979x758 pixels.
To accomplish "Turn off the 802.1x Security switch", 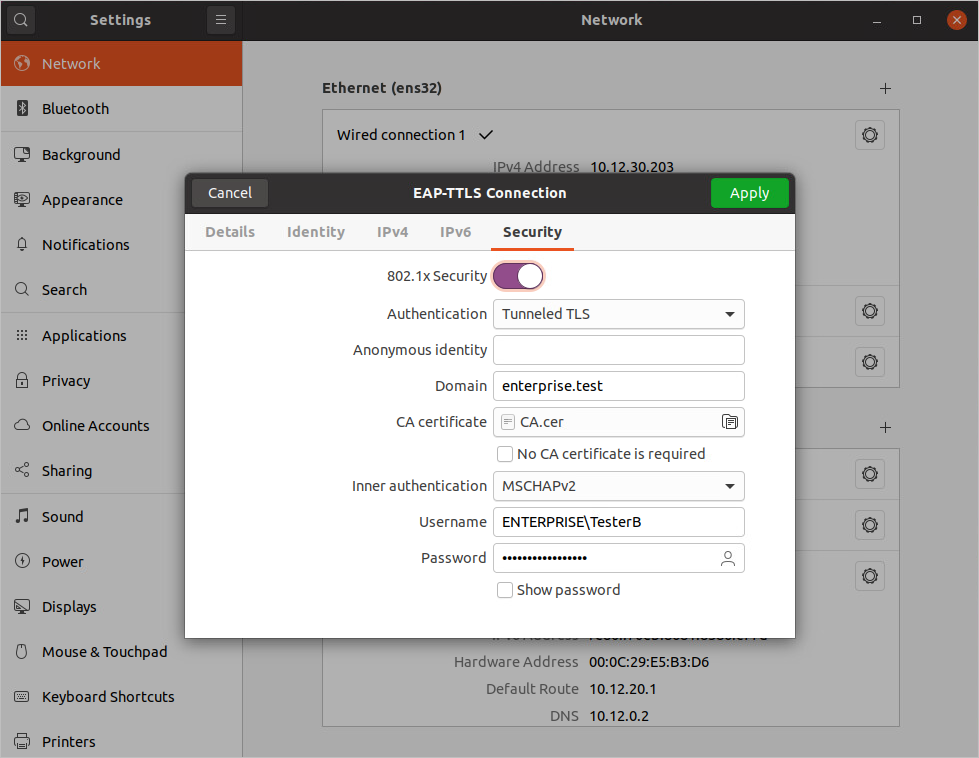I will pos(518,276).
